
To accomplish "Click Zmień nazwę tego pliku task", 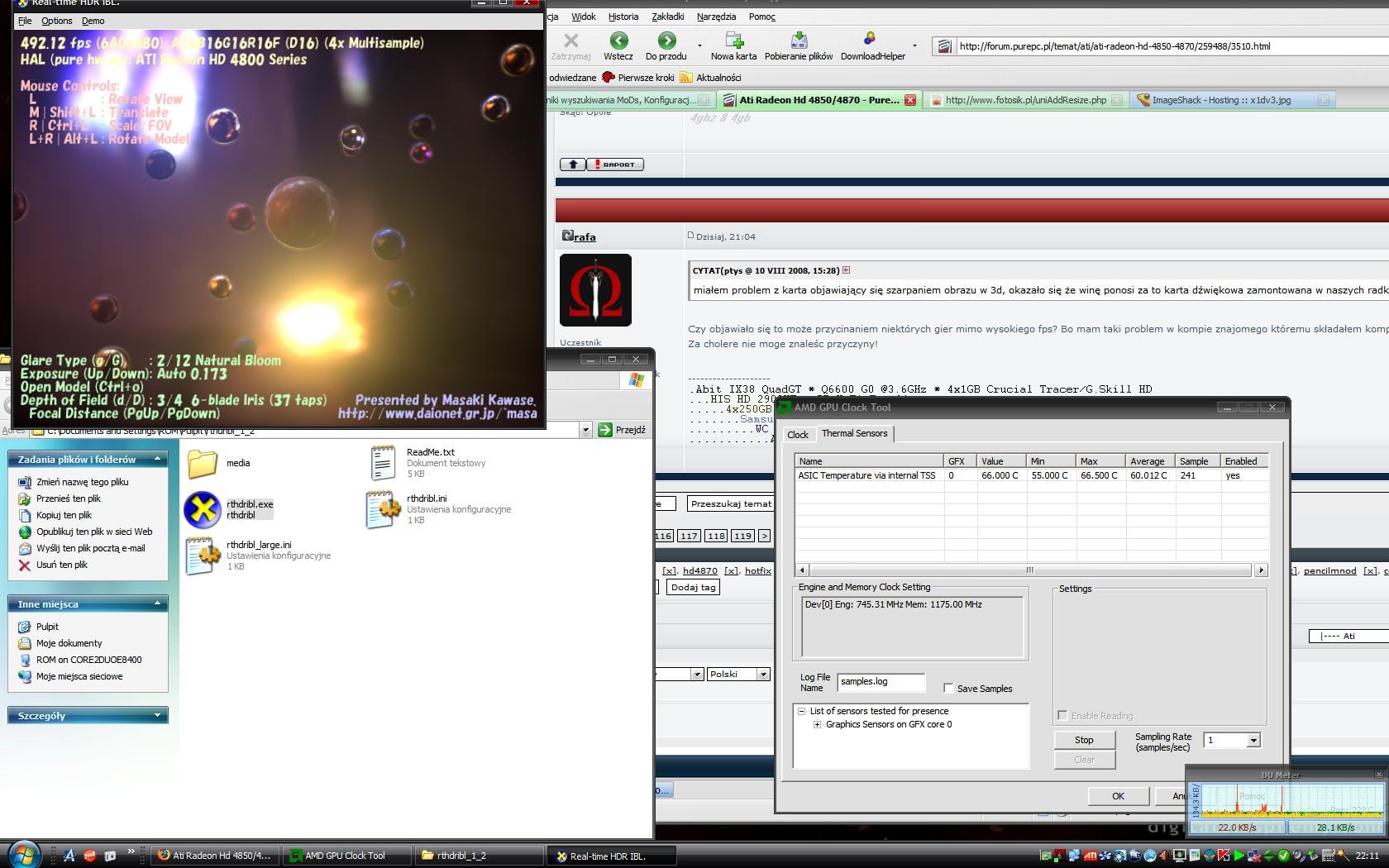I will [74, 482].
